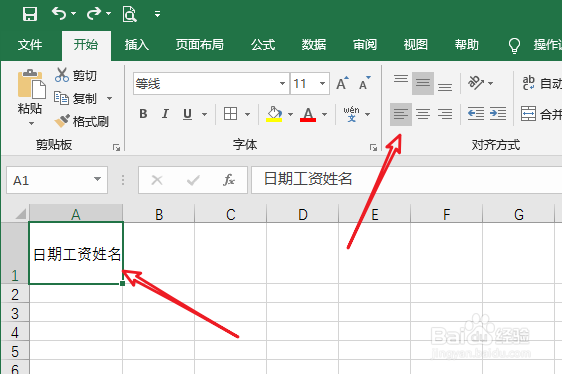Click the 格式刷 format painter button
Image resolution: width=562 pixels, height=374 pixels.
coord(81,121)
